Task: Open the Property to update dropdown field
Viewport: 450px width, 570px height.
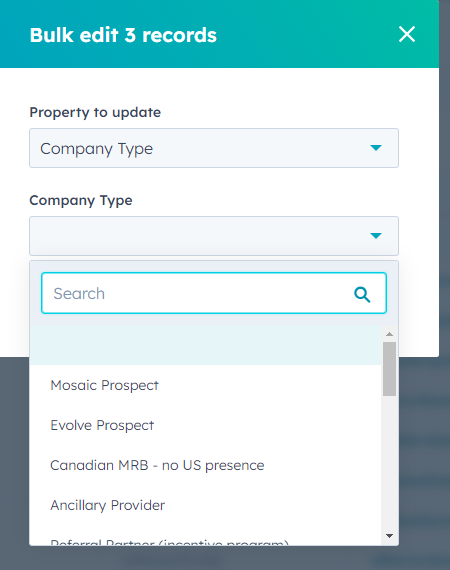Action: pyautogui.click(x=214, y=148)
